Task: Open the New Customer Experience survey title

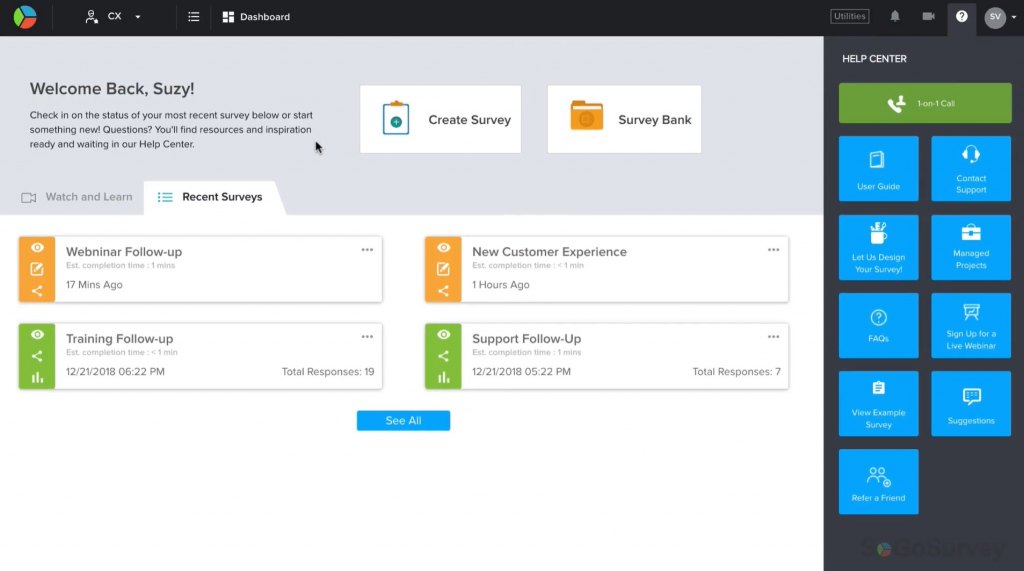Action: pos(549,252)
